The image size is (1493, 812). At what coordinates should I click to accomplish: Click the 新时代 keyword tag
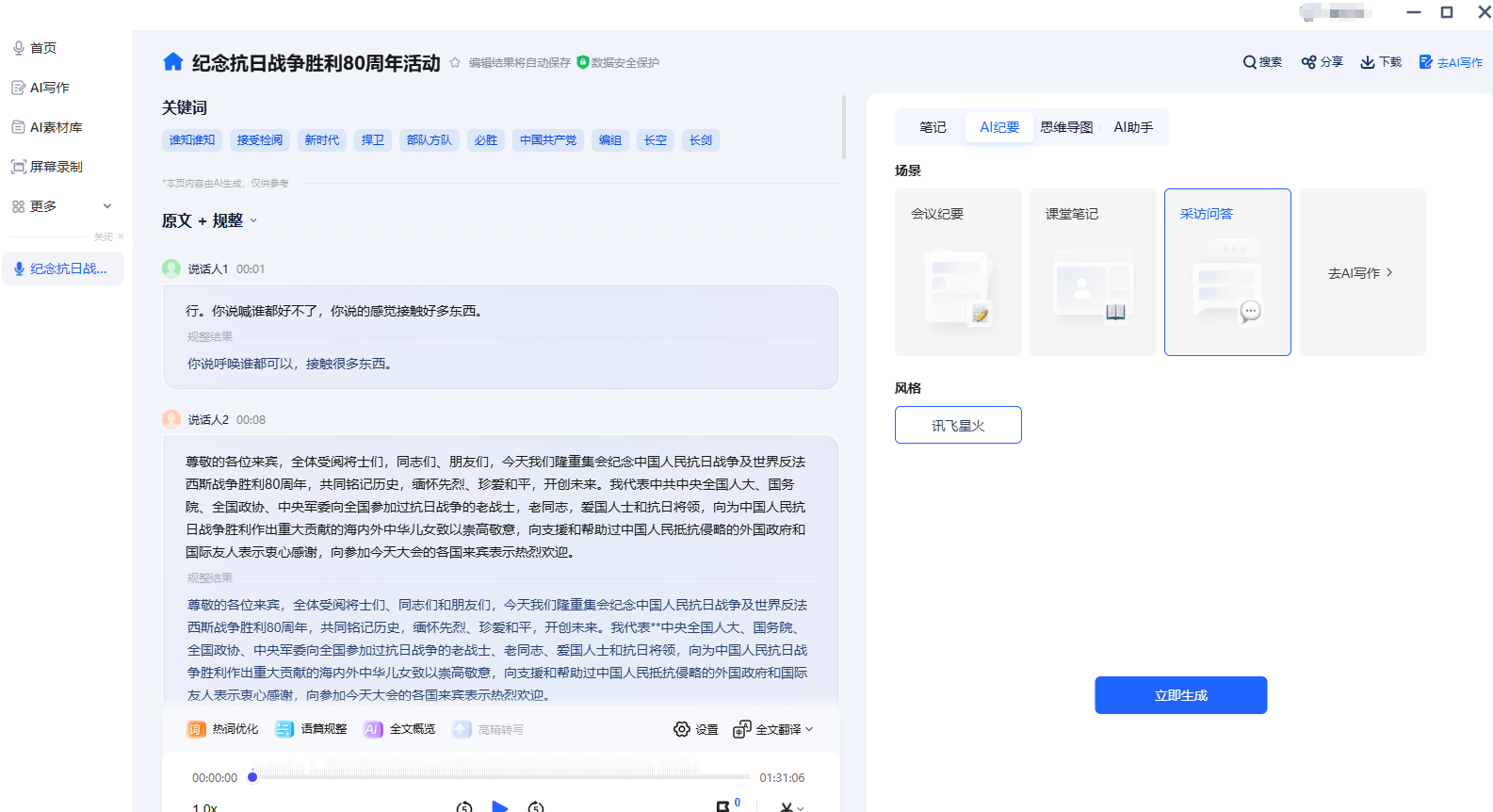(322, 140)
